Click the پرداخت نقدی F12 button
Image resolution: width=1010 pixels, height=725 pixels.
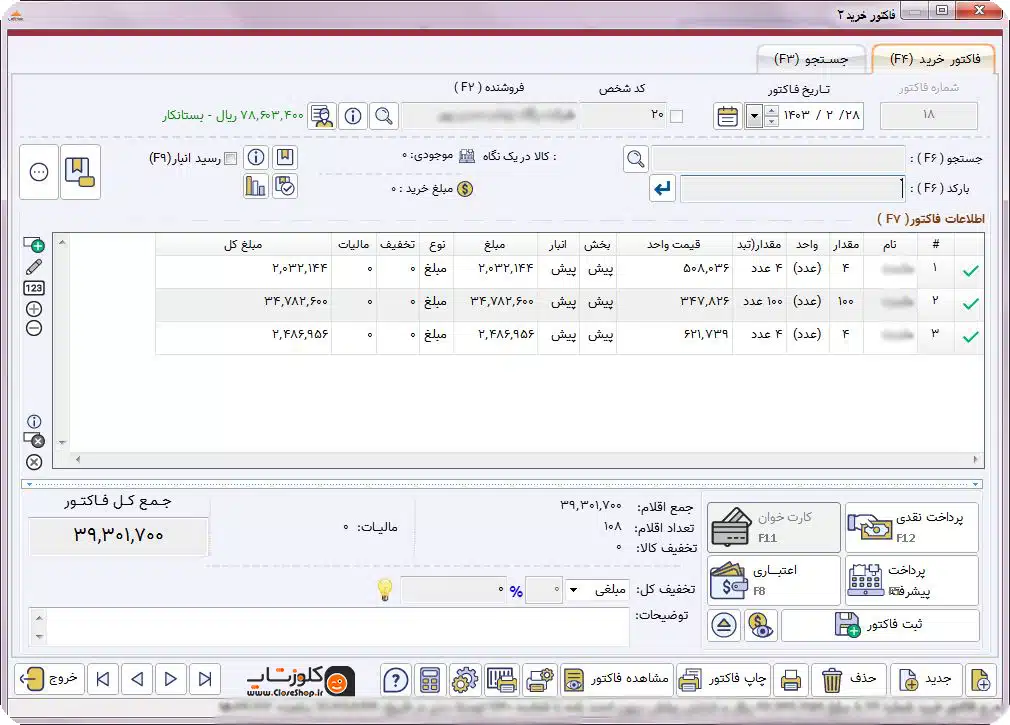coord(912,527)
